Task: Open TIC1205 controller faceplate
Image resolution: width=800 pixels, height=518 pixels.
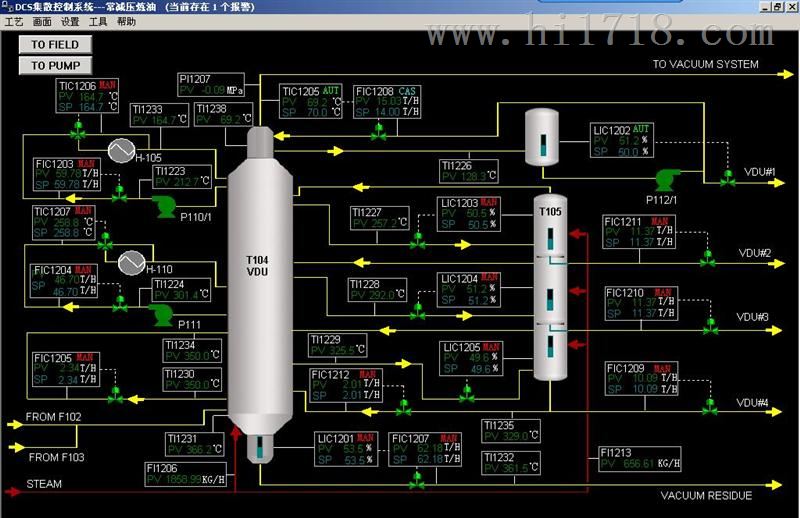Action: pos(311,102)
